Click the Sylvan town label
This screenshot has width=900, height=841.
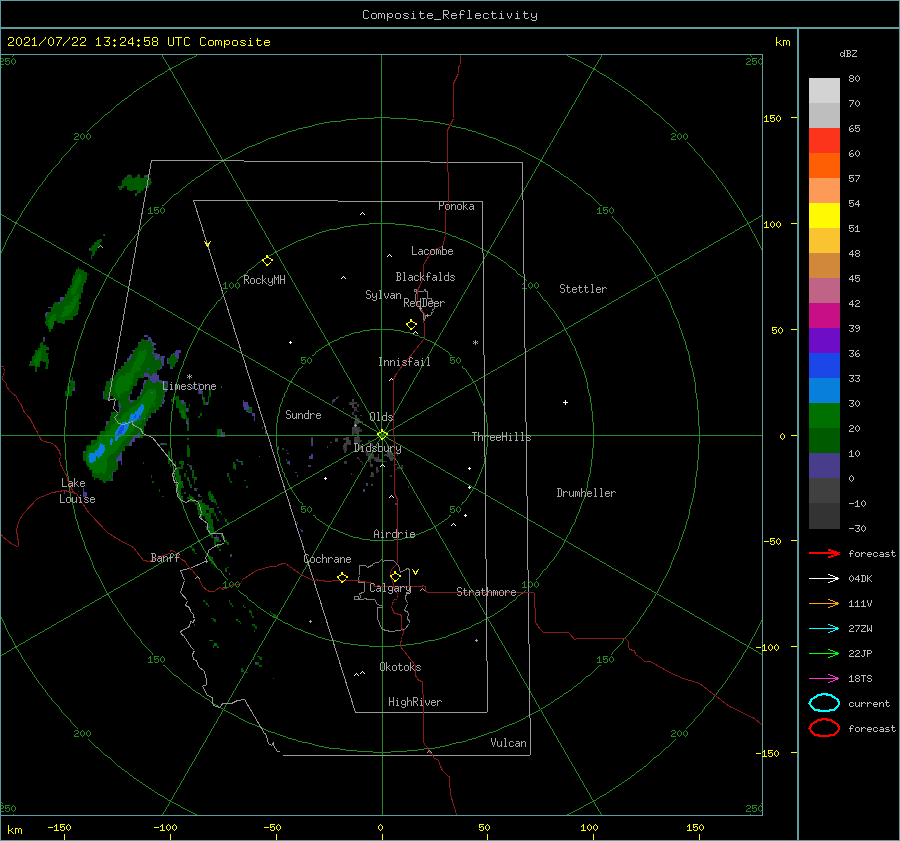click(383, 295)
